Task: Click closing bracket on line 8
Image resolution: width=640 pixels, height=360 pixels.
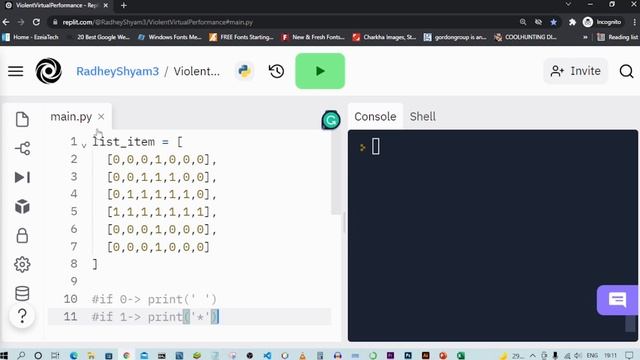Action: 95,264
